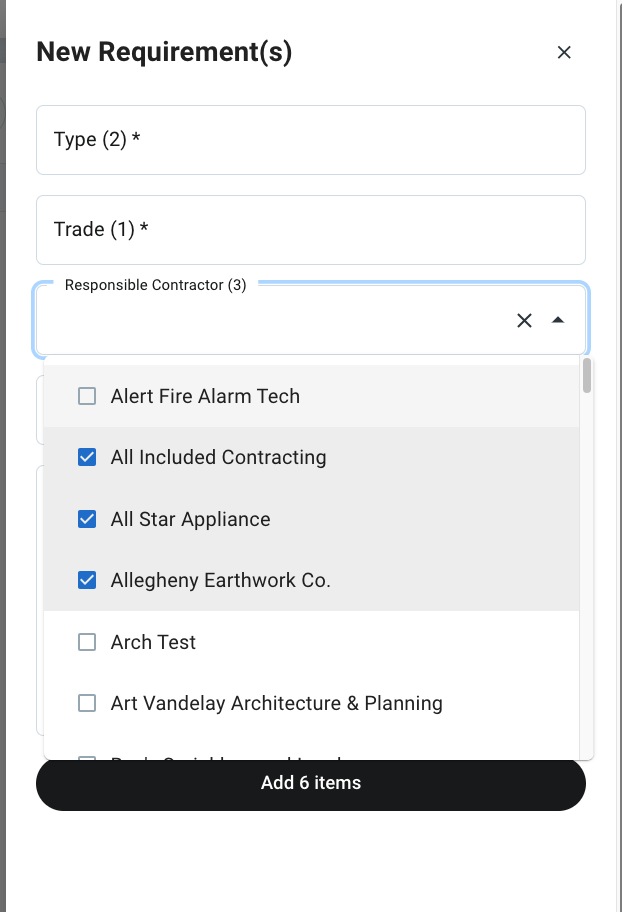Open the Trade dropdown
Image resolution: width=622 pixels, height=912 pixels.
click(x=311, y=229)
